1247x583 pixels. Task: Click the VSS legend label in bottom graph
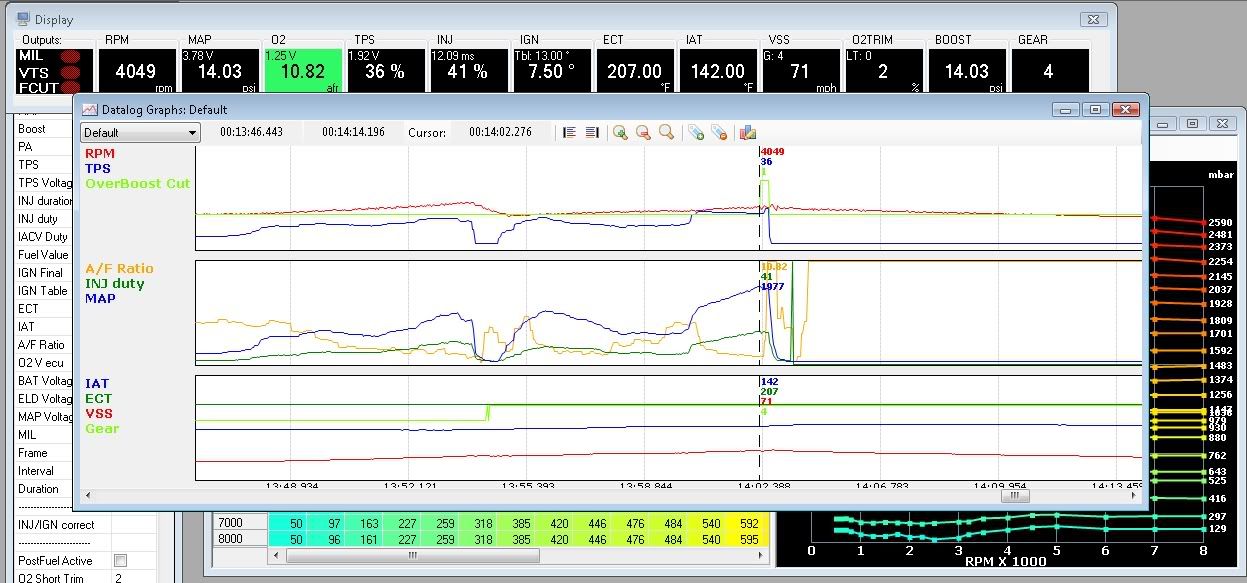pos(98,414)
